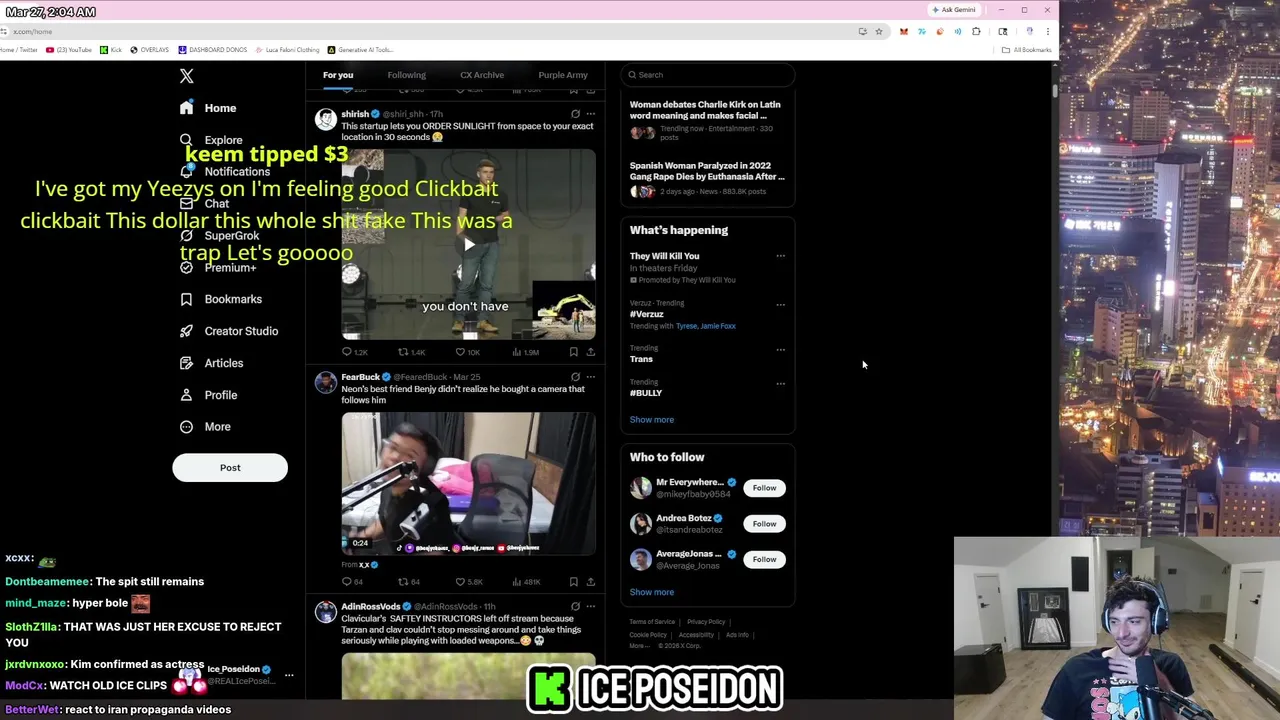
Task: Open the More menu in sidebar
Action: [x=205, y=427]
